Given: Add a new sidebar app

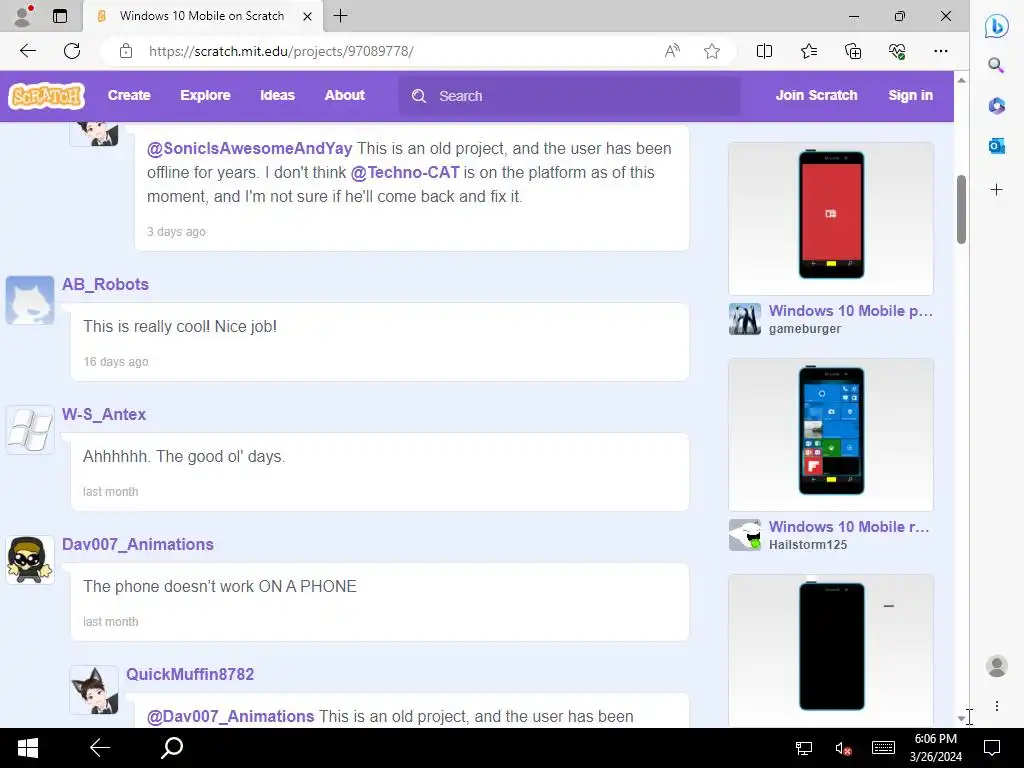Looking at the screenshot, I should (x=996, y=189).
